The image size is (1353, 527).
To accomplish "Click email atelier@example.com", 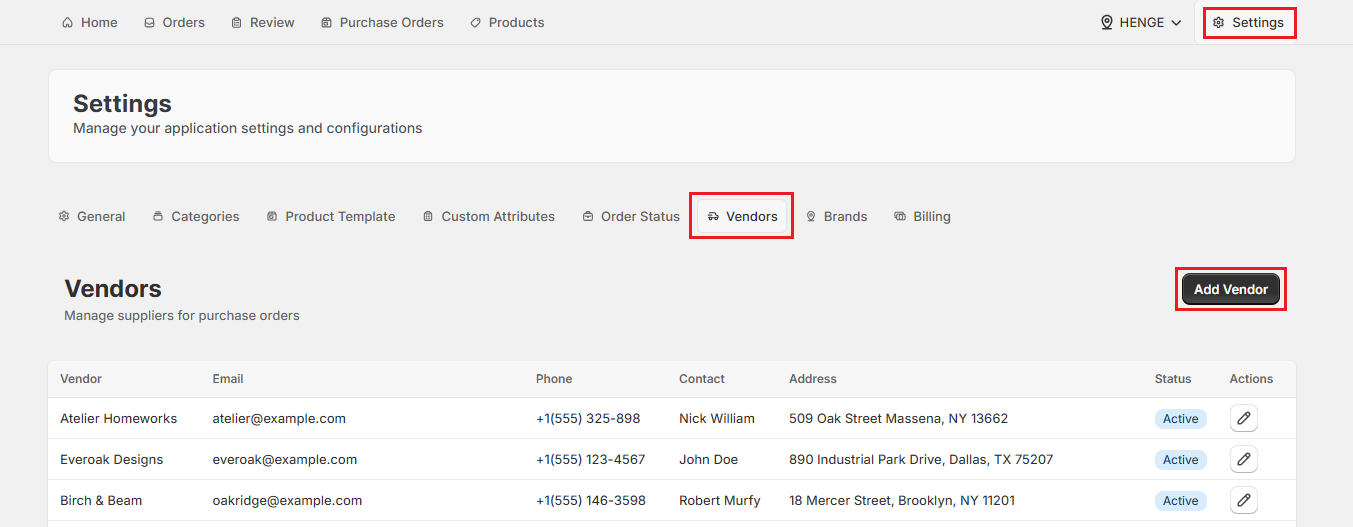I will point(279,418).
